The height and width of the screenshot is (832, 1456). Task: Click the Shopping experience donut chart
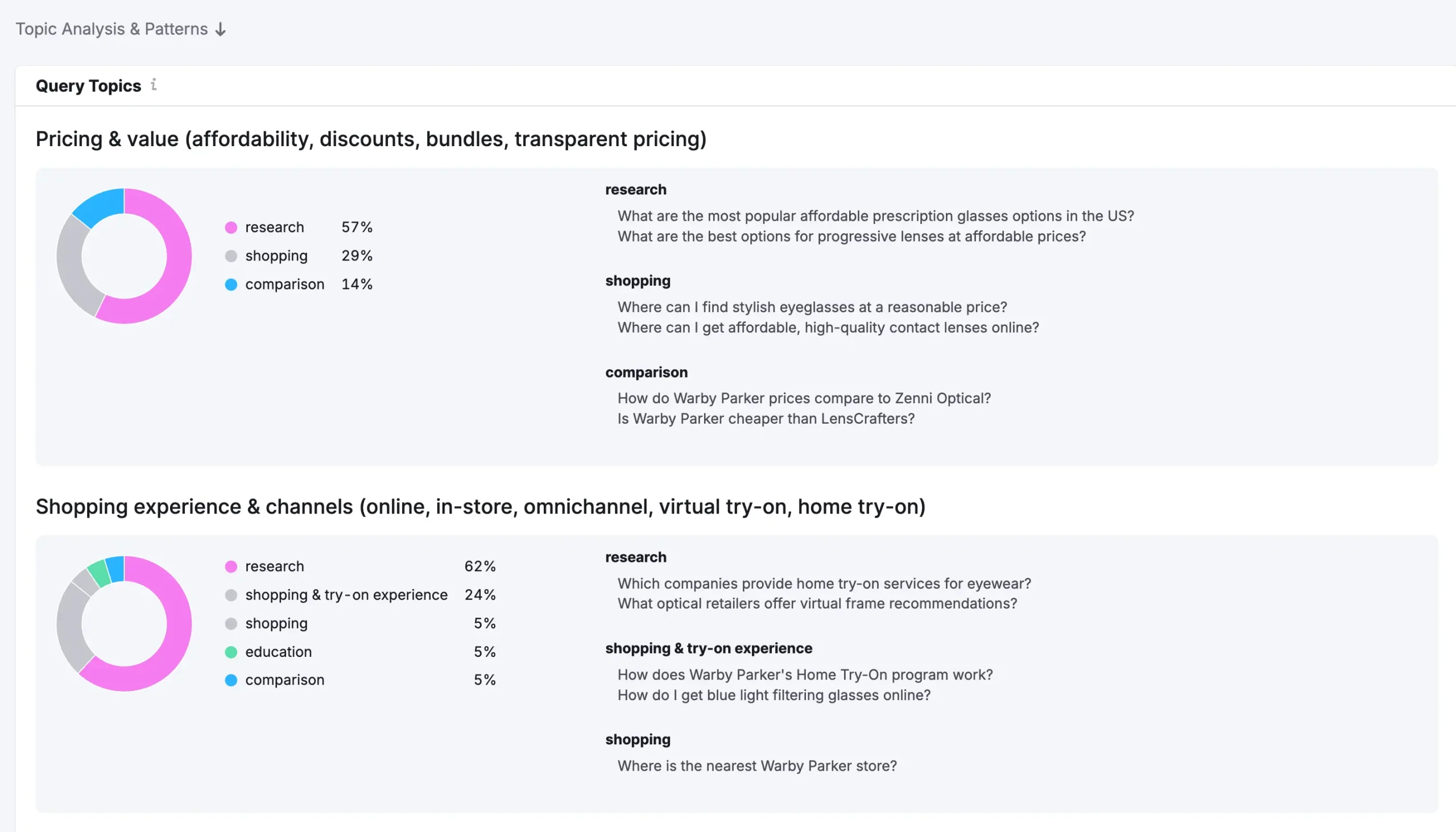124,623
